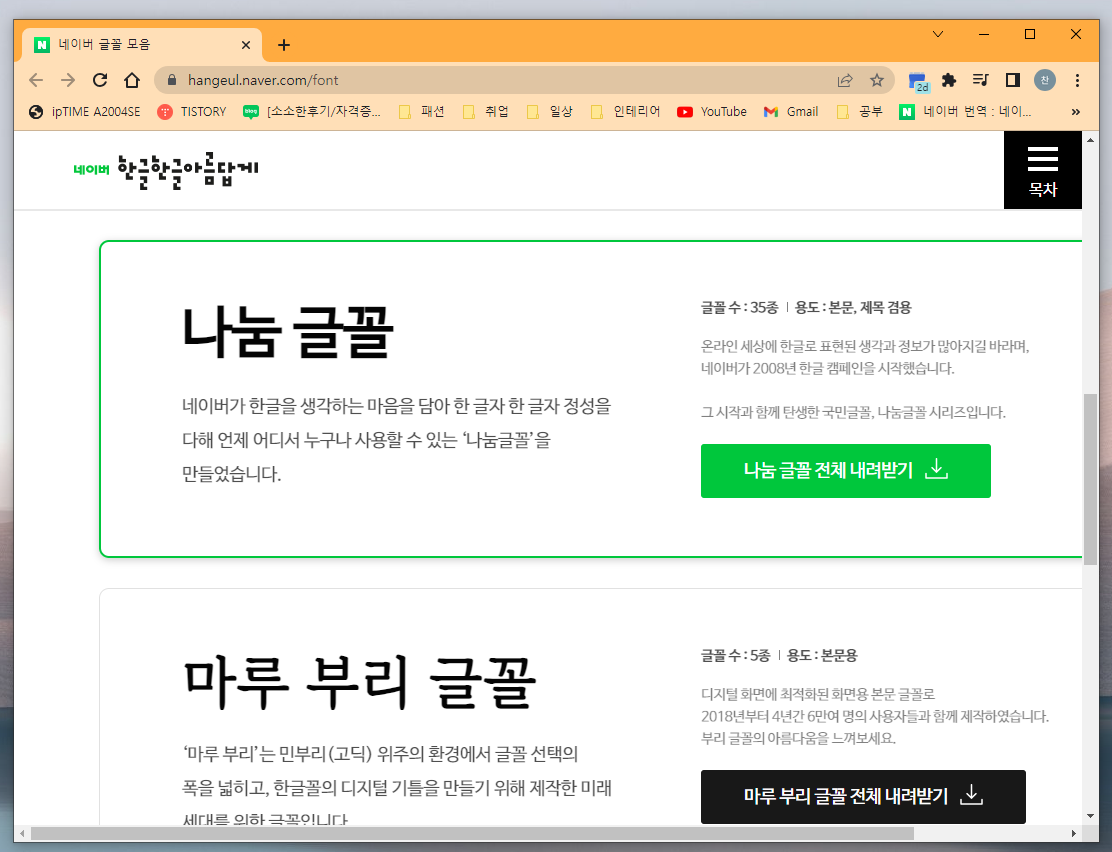Close the 네이버 글꼴 모음 tab
The width and height of the screenshot is (1112, 852).
(246, 45)
